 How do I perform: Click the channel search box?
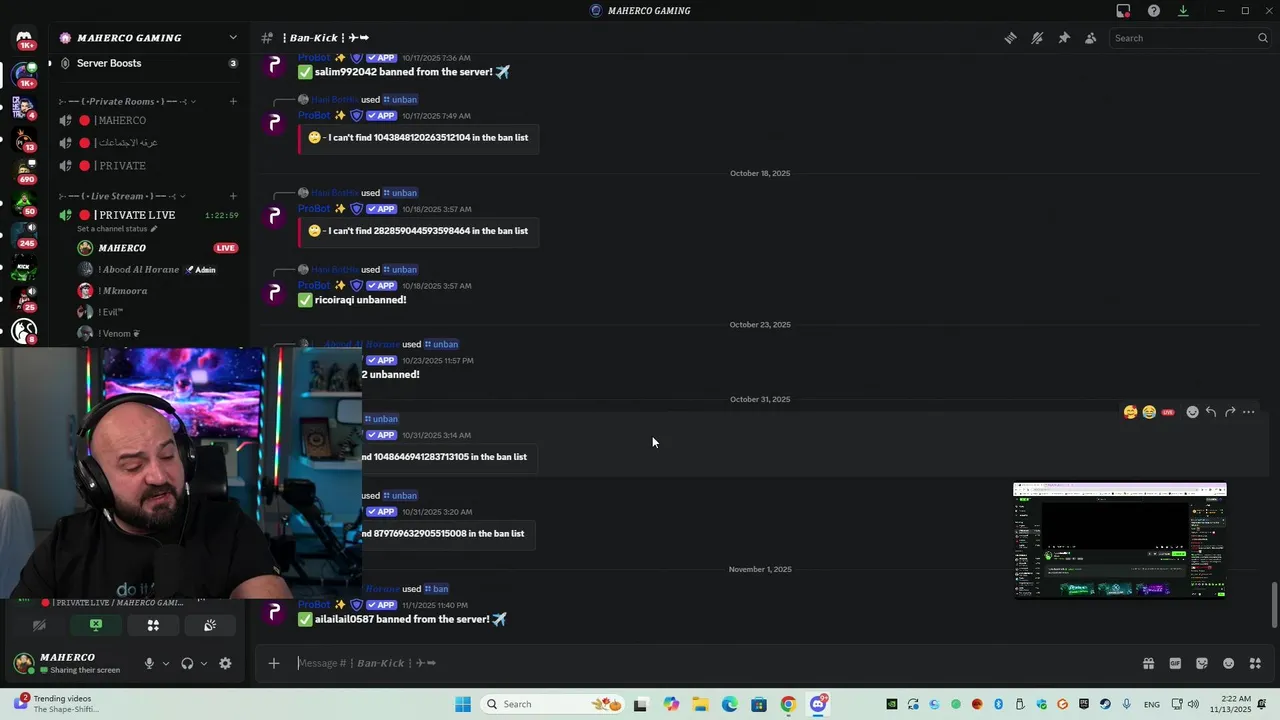coord(1190,38)
